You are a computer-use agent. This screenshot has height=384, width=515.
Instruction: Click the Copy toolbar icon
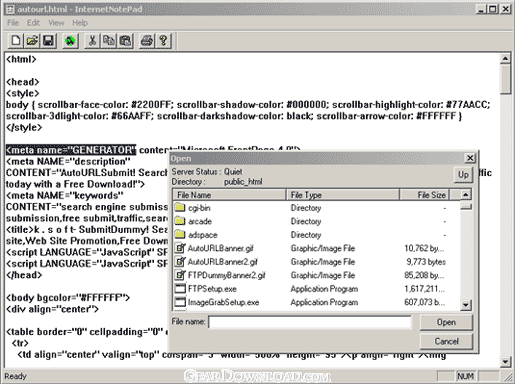pyautogui.click(x=109, y=41)
